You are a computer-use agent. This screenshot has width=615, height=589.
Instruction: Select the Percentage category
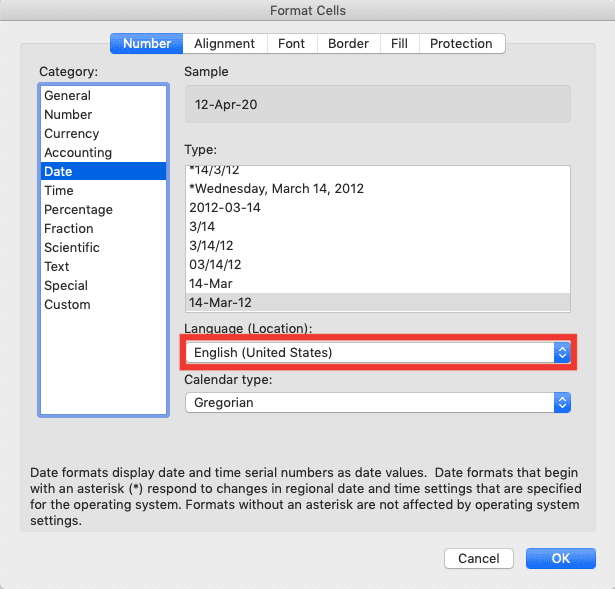[x=104, y=209]
